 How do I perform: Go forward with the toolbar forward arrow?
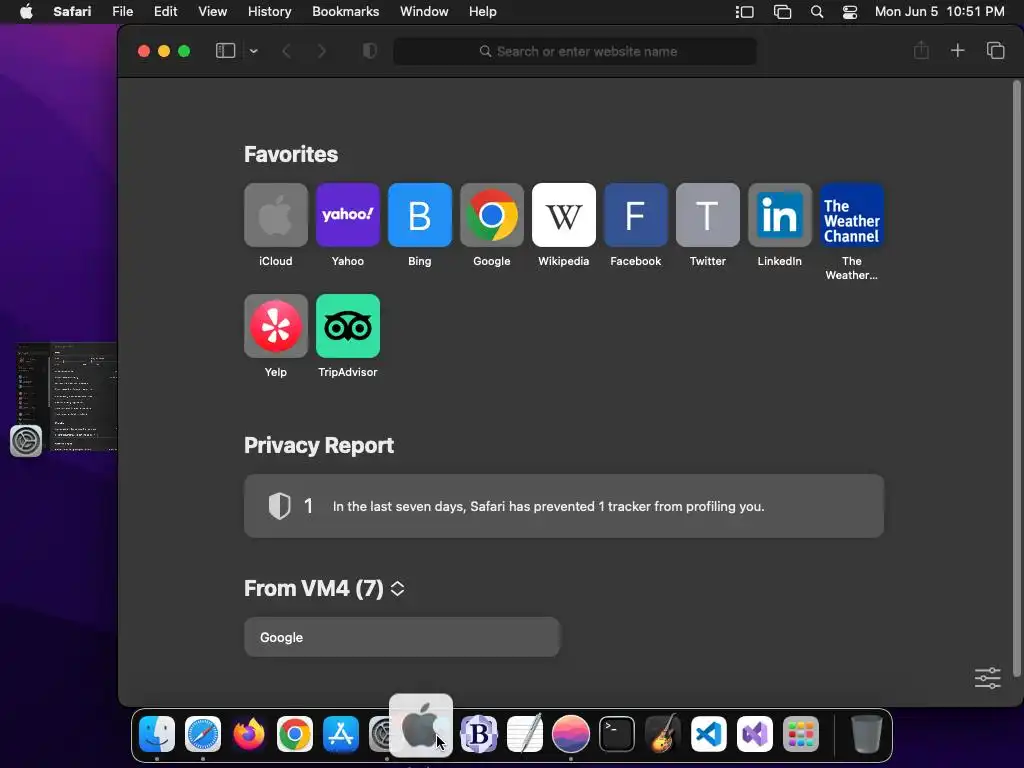(321, 51)
